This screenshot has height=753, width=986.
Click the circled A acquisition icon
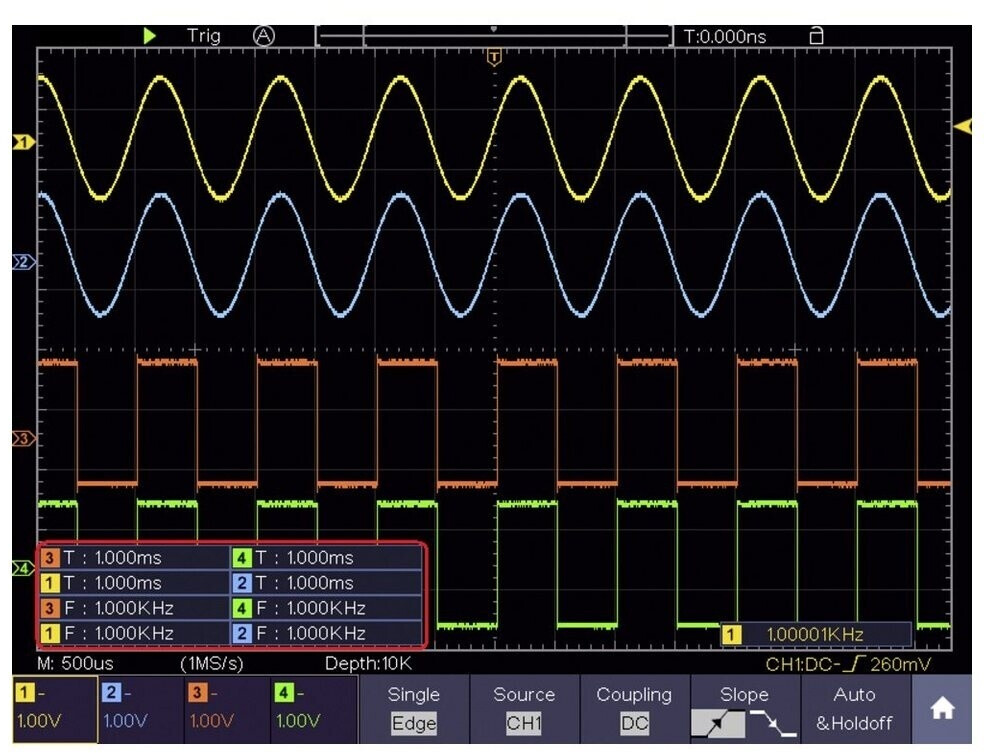tap(264, 36)
